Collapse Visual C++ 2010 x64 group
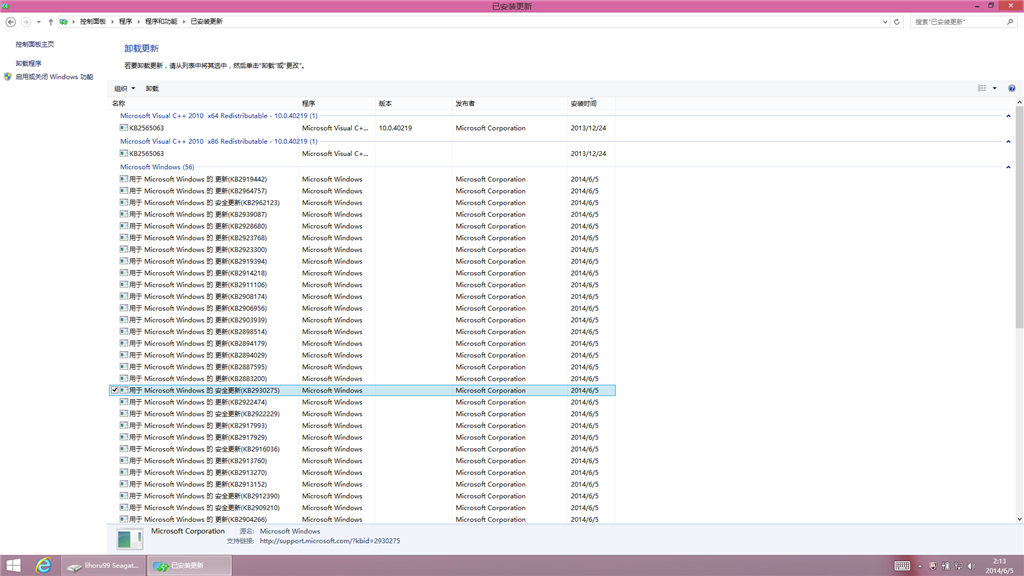 tap(1008, 116)
